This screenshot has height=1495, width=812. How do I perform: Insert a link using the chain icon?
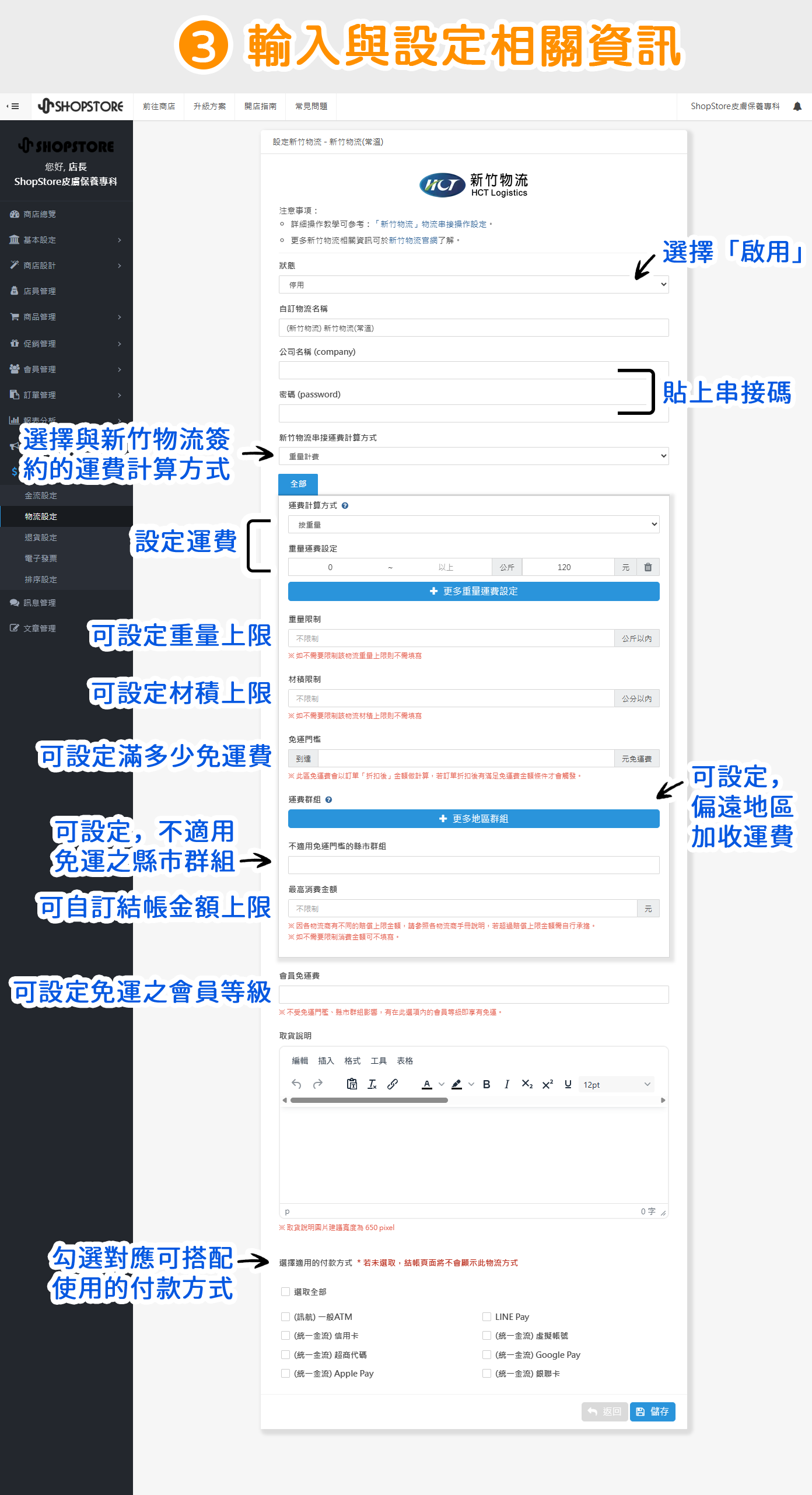tap(393, 1084)
